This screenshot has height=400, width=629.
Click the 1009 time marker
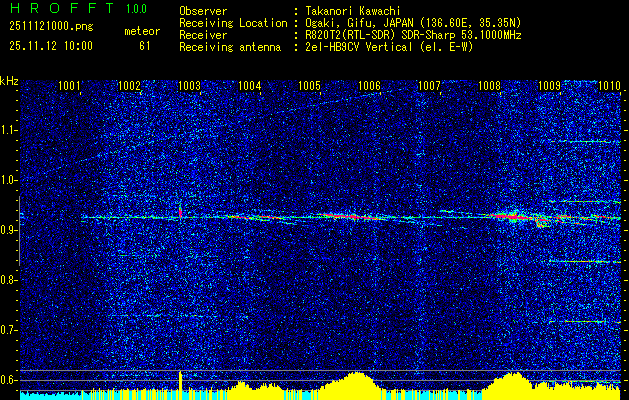pyautogui.click(x=549, y=85)
